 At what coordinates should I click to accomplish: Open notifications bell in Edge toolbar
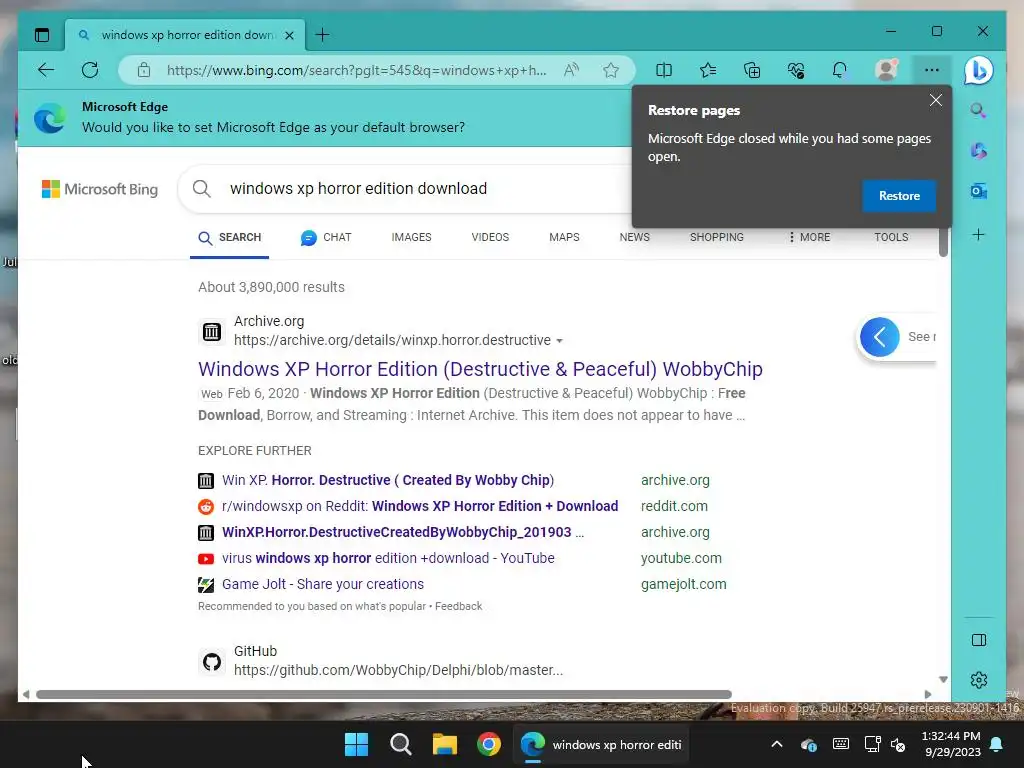[x=840, y=70]
